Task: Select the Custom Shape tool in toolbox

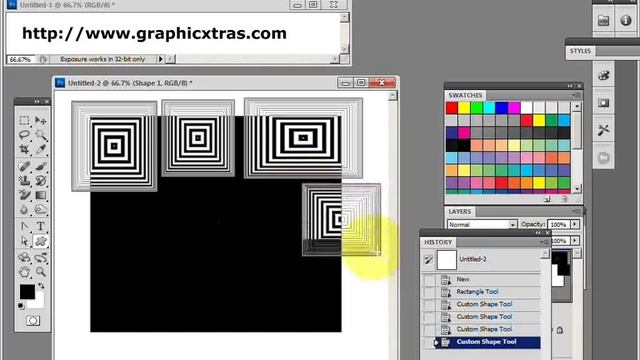Action: 40,241
